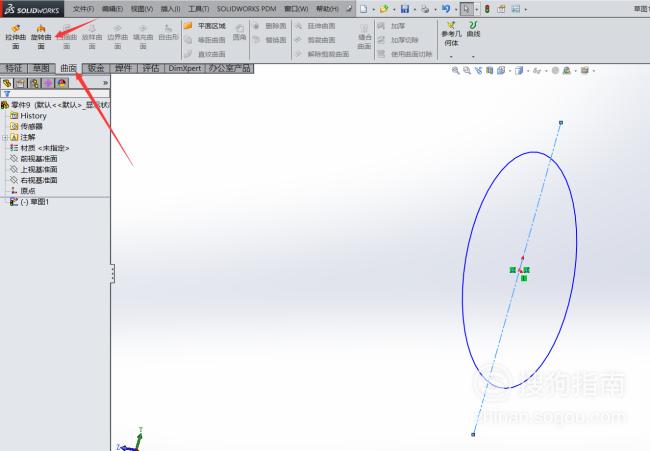The image size is (650, 451).
Task: Select the 解除剪裁曲面 (Untrim Surface) tool
Action: tap(322, 54)
